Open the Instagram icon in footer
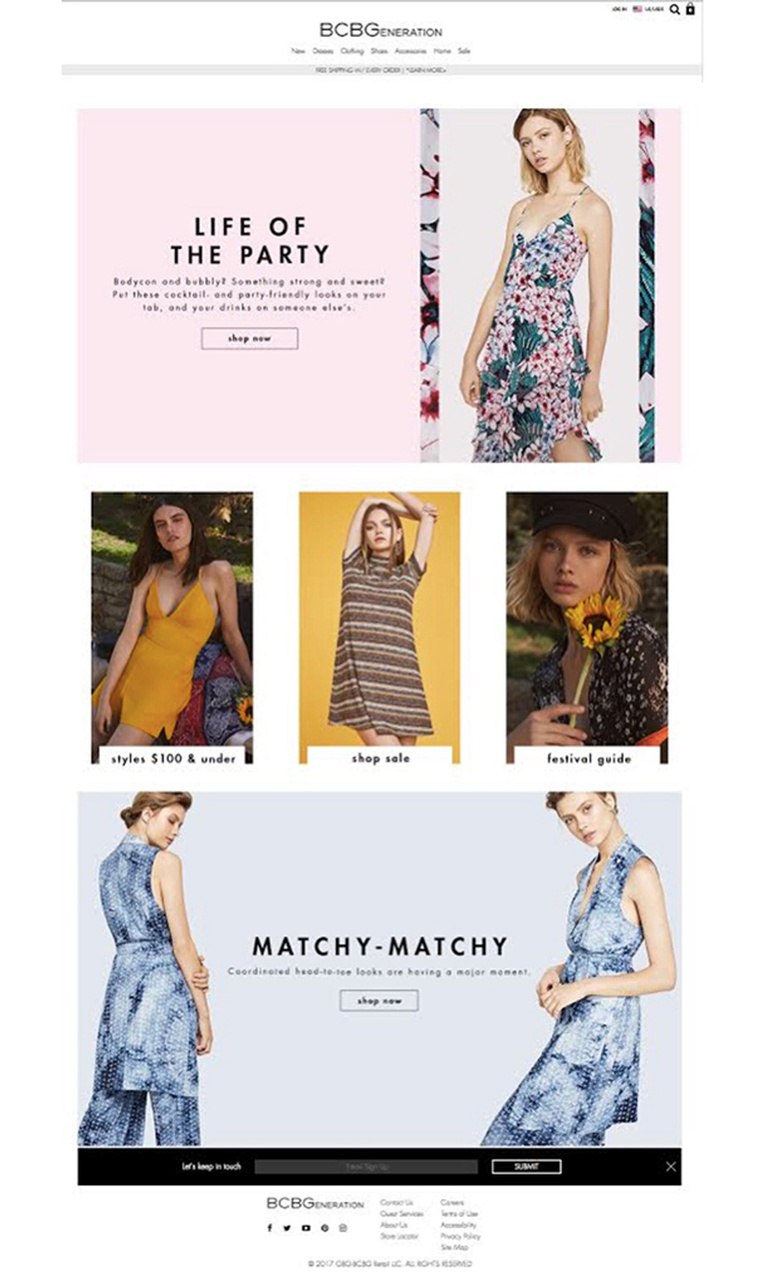The height and width of the screenshot is (1287, 759). pos(343,1227)
